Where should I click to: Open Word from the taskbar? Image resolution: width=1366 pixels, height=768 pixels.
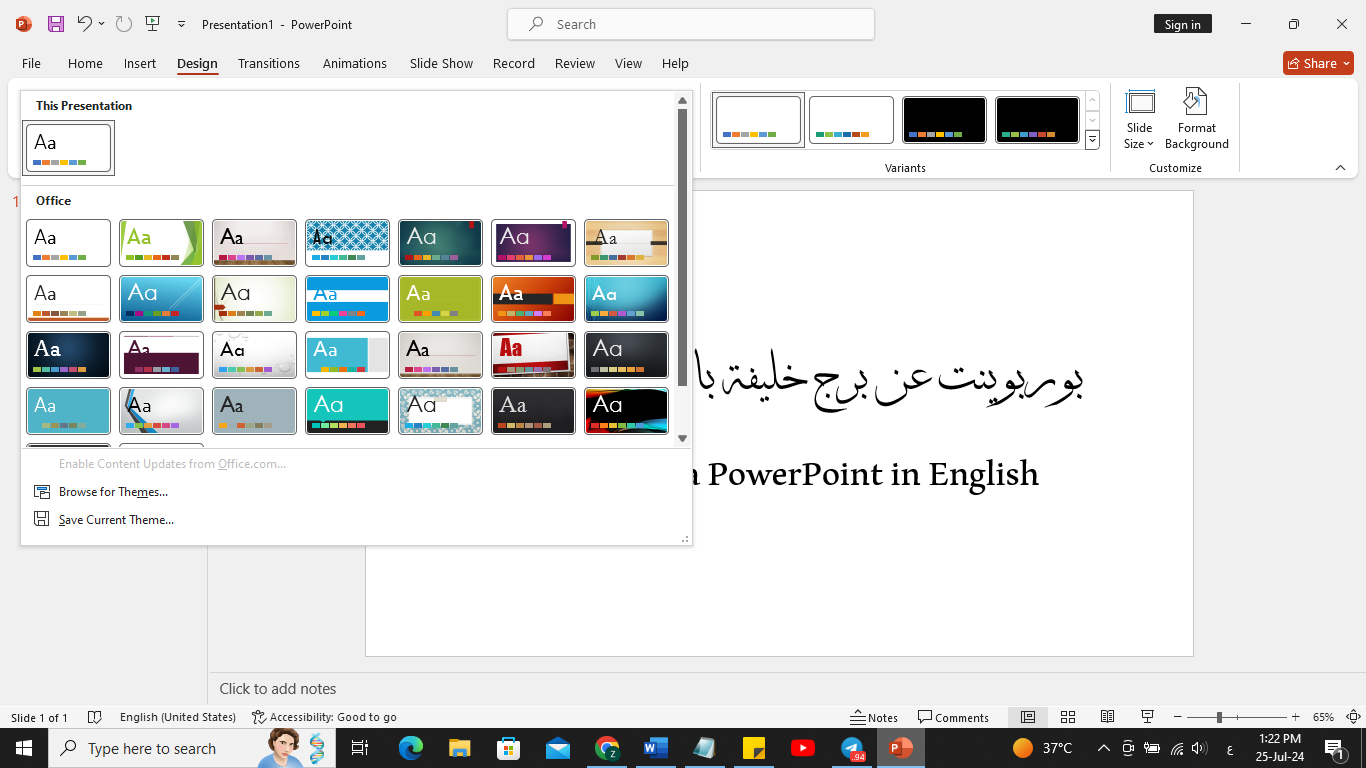656,748
